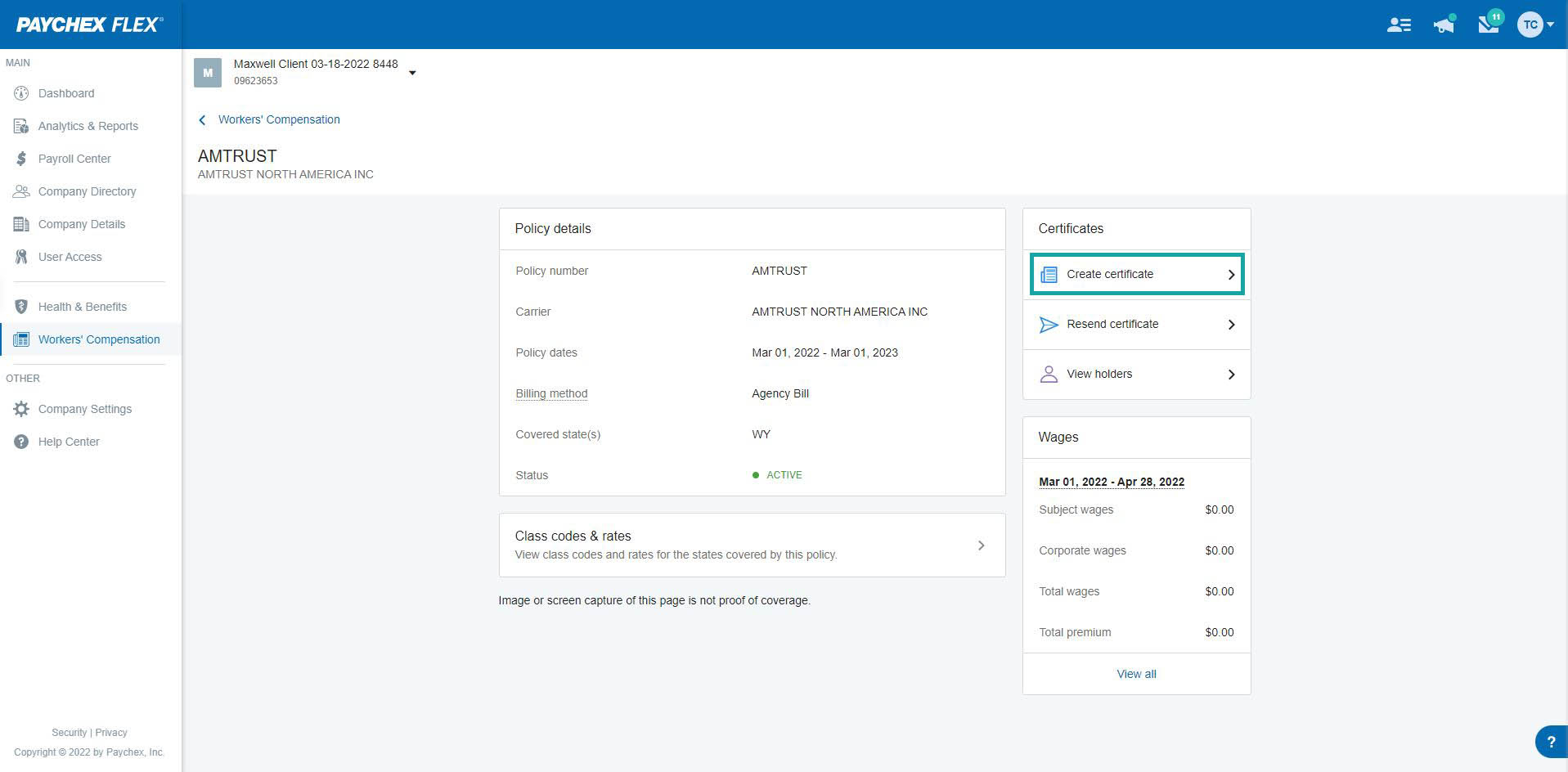Open Company Settings menu item
Screen dimensions: 1568x772
tap(85, 409)
